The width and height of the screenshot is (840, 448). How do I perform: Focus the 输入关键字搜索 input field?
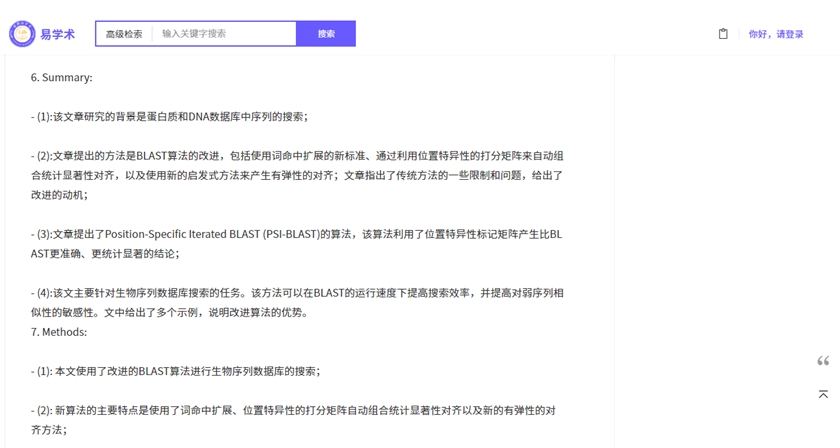224,34
